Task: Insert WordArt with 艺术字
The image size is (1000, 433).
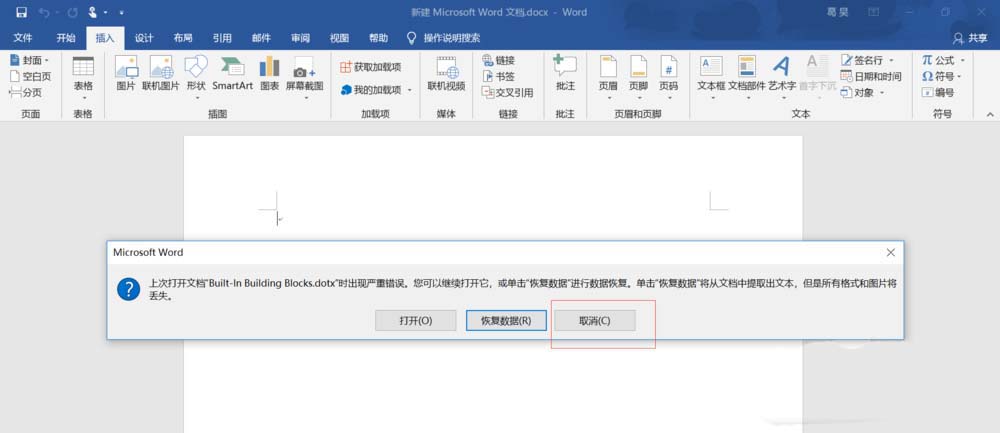Action: click(781, 78)
